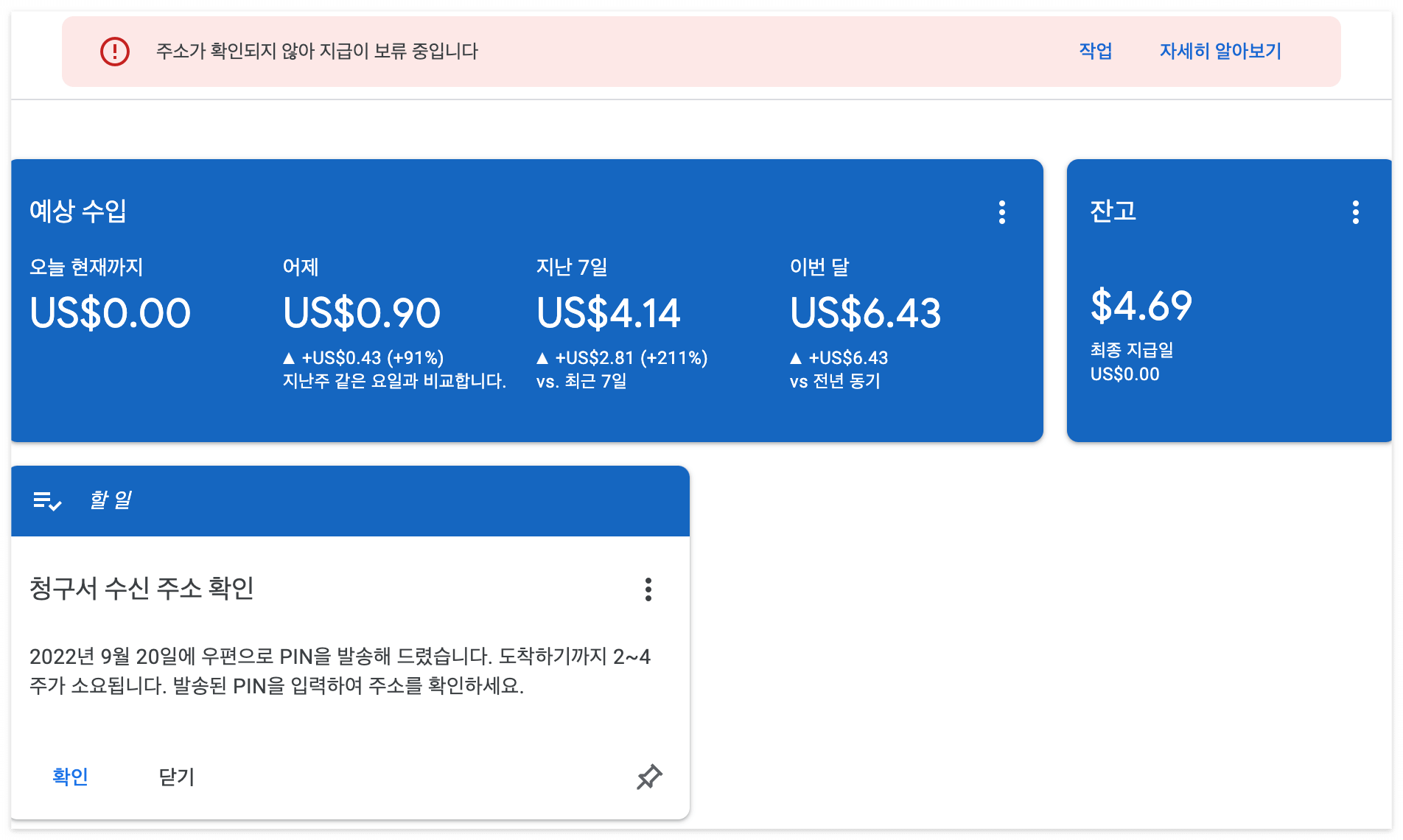The height and width of the screenshot is (840, 1403).
Task: Open the 잔고 card overflow menu
Action: click(x=1357, y=212)
